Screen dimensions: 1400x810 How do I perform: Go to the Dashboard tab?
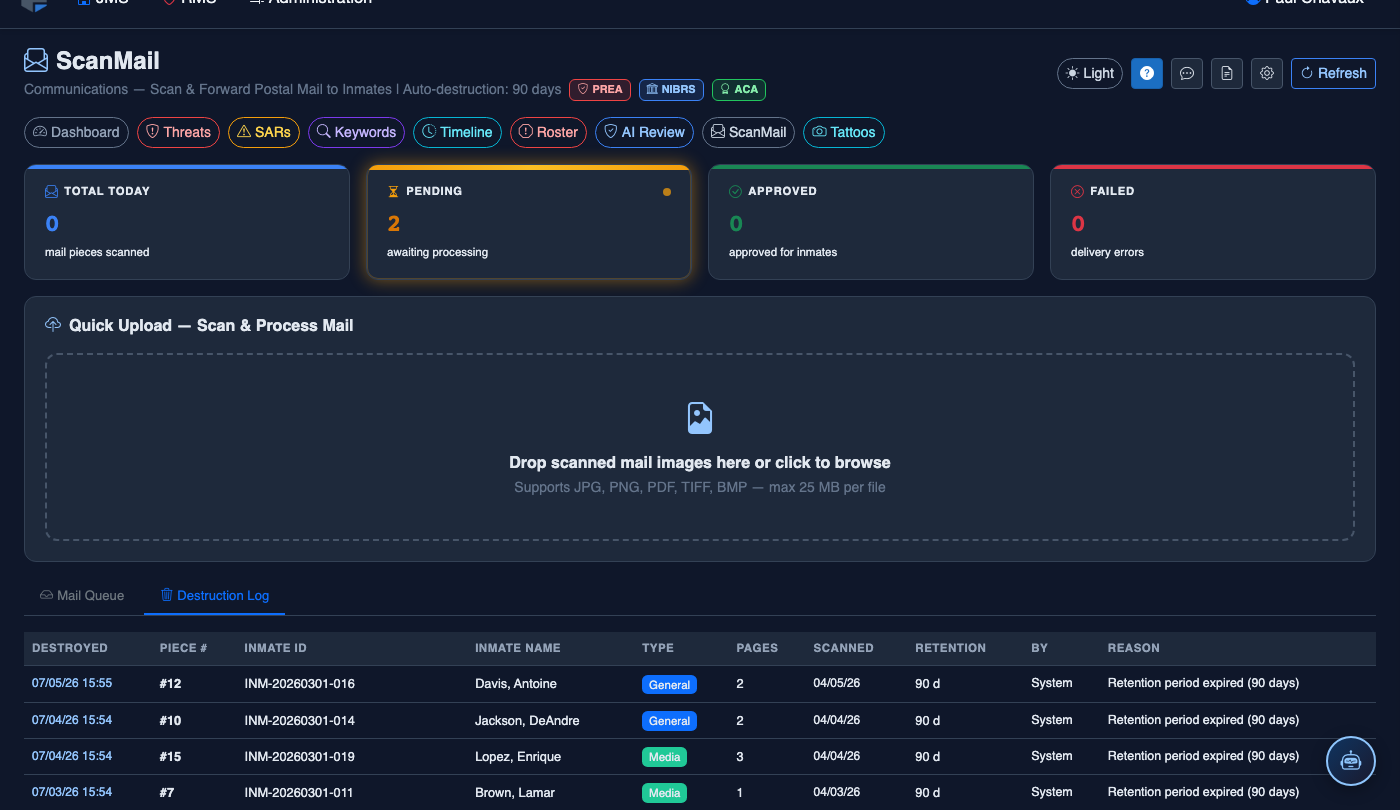click(x=76, y=132)
